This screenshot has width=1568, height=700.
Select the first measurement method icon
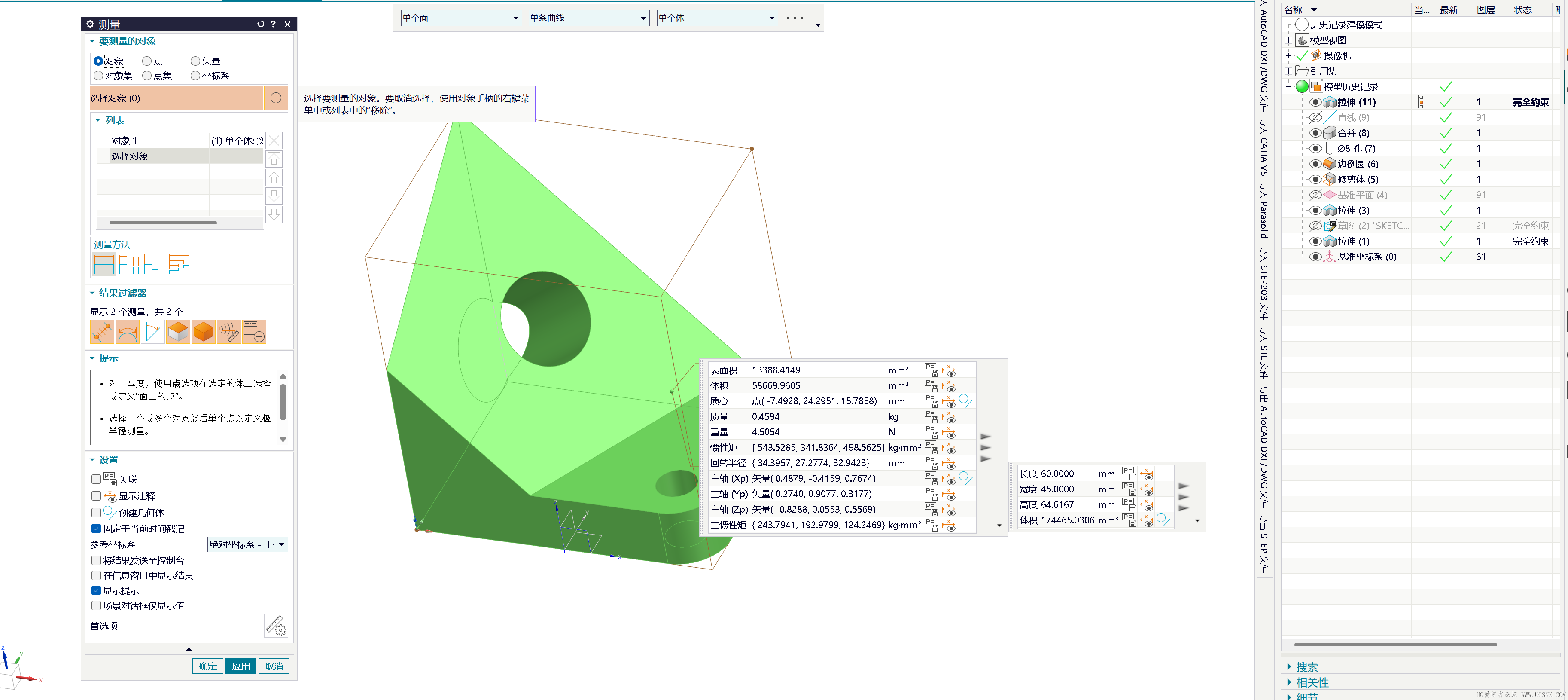coord(104,264)
